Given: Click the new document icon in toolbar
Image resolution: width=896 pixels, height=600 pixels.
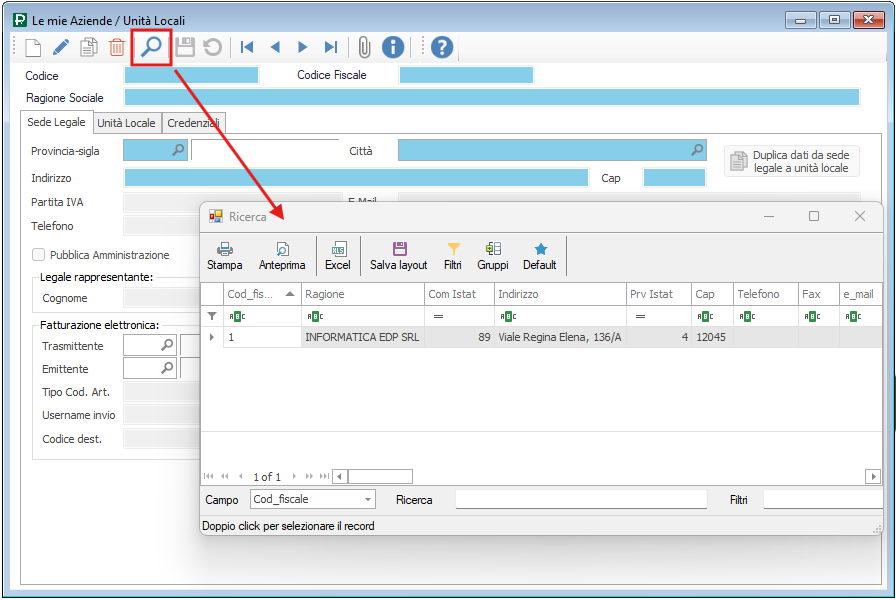Looking at the screenshot, I should click(34, 47).
